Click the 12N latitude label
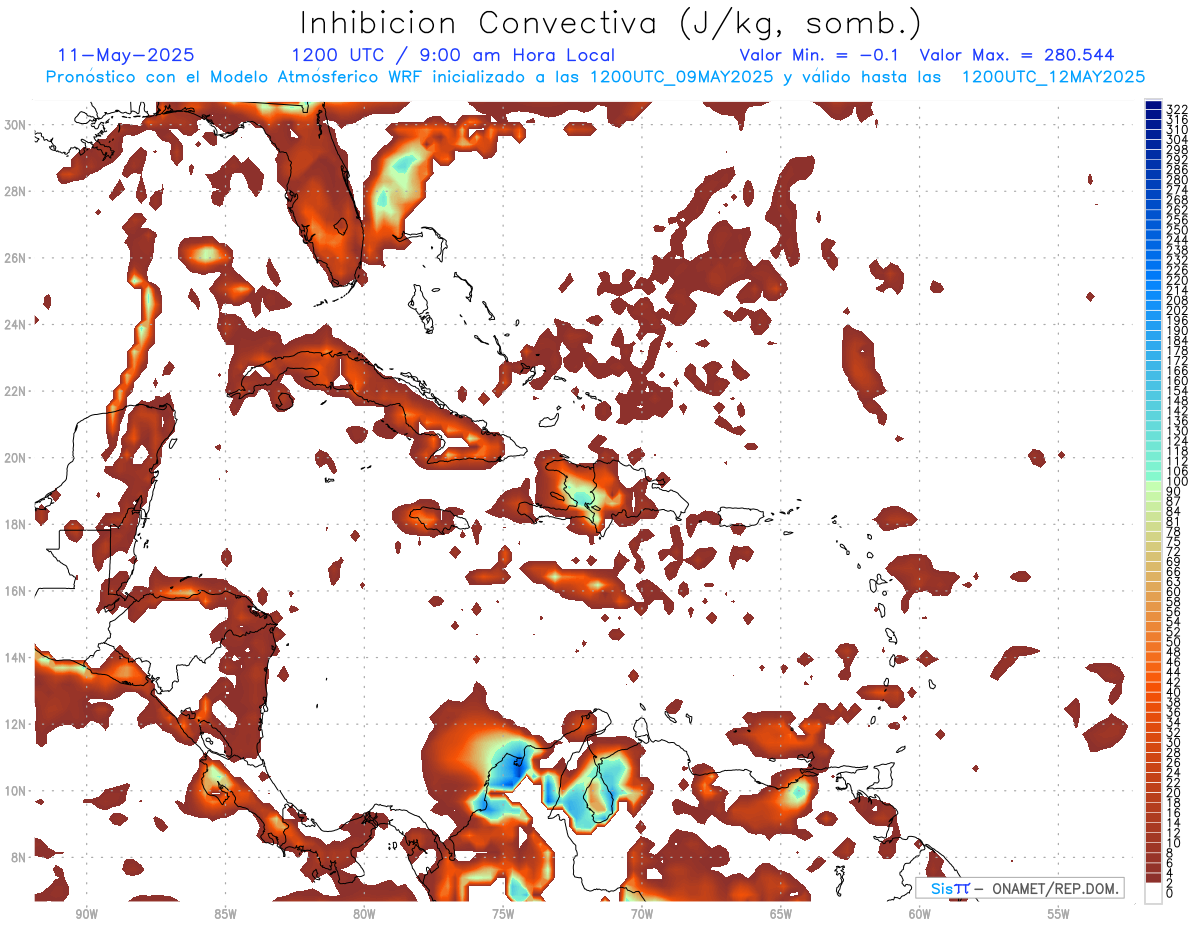The image size is (1200, 927). click(17, 723)
